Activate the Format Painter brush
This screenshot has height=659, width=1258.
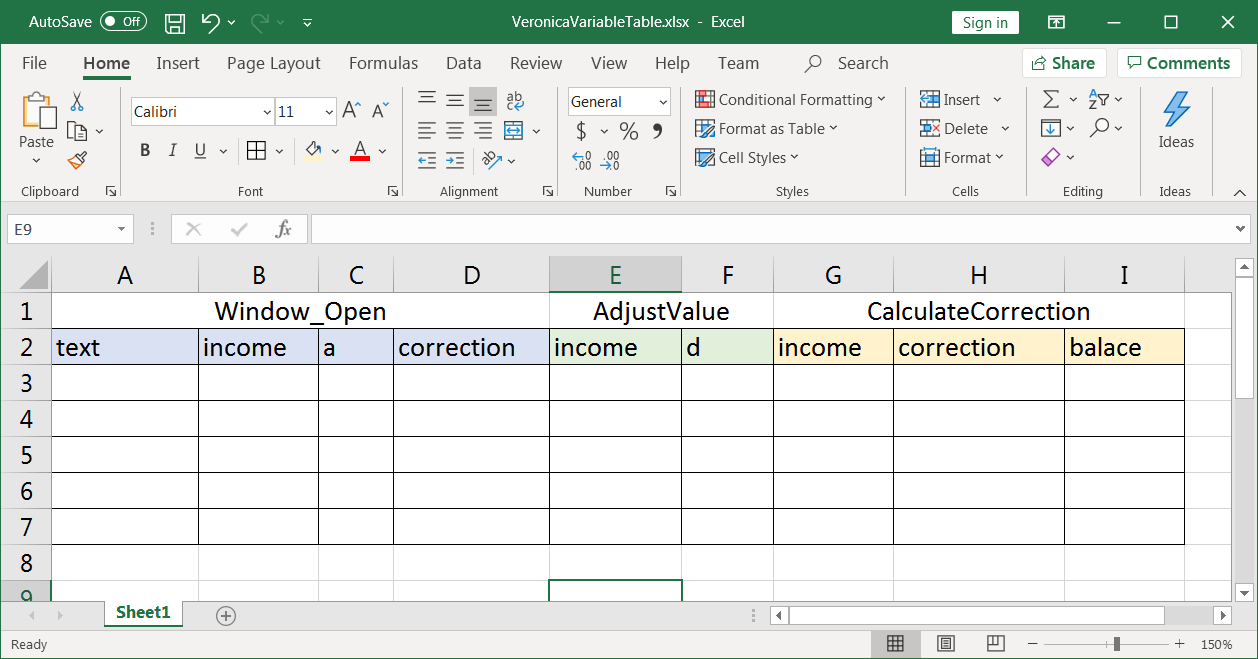click(x=77, y=160)
